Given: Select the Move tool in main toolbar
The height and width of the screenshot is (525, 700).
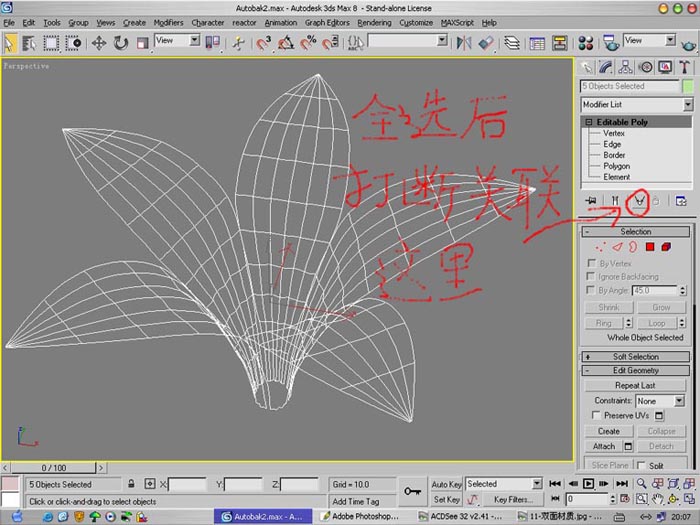Looking at the screenshot, I should click(x=98, y=43).
